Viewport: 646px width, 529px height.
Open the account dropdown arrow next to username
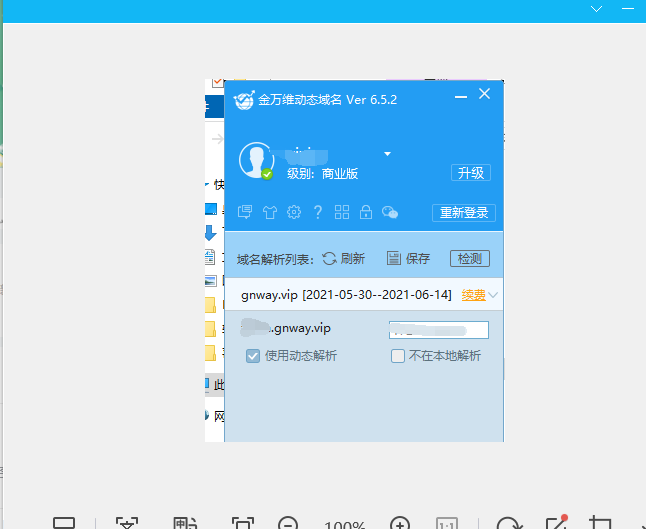[x=387, y=154]
